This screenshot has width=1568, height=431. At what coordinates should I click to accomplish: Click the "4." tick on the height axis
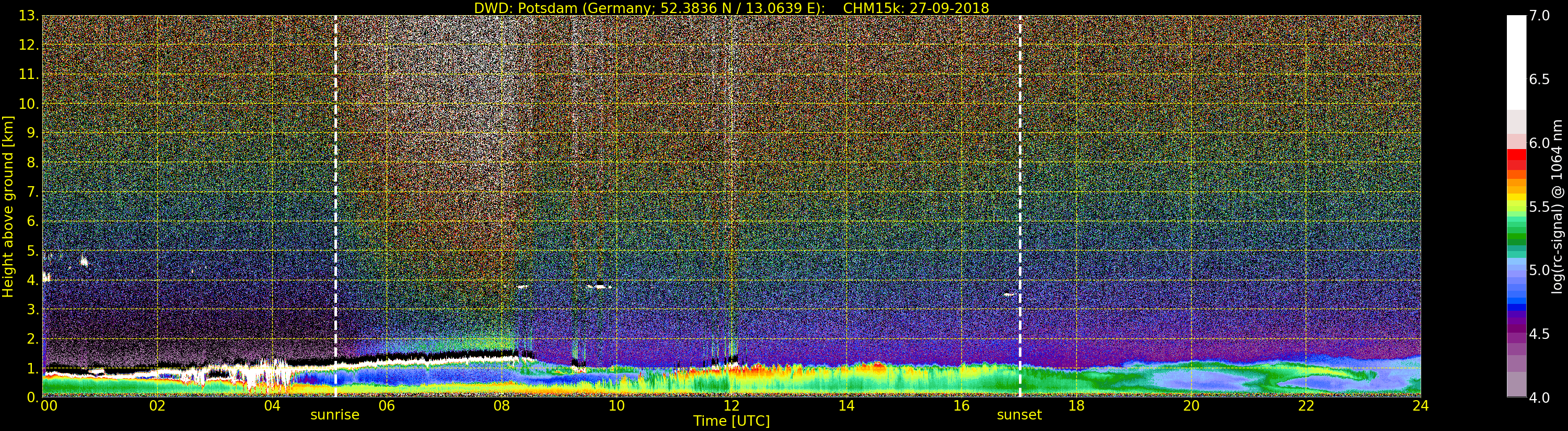tap(33, 280)
